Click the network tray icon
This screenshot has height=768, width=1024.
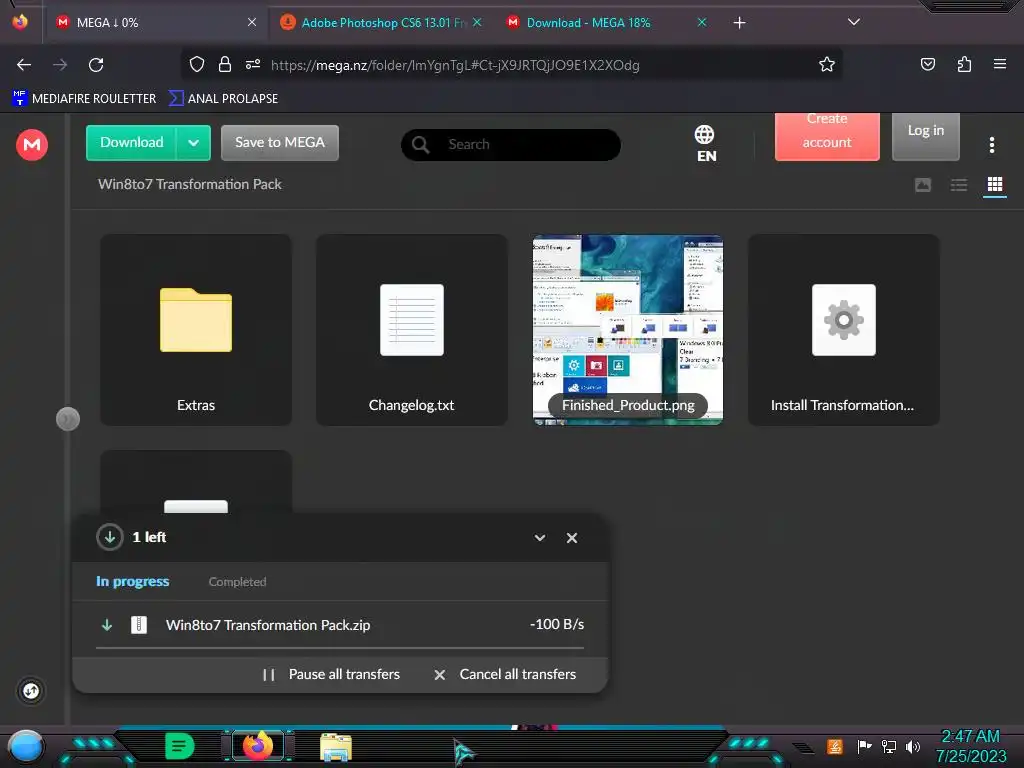889,746
